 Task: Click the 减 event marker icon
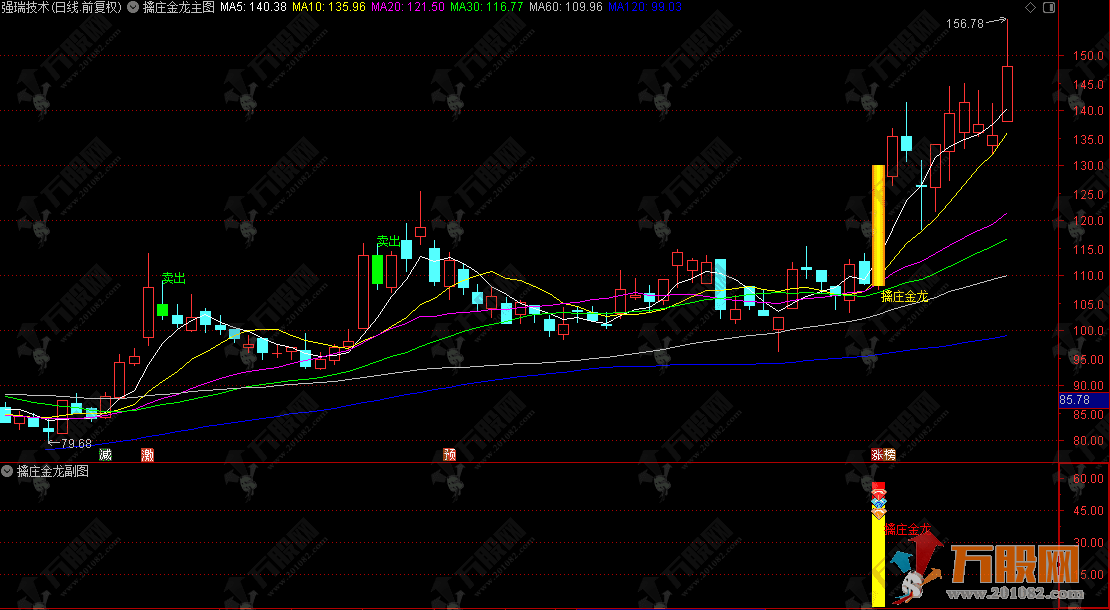(106, 455)
